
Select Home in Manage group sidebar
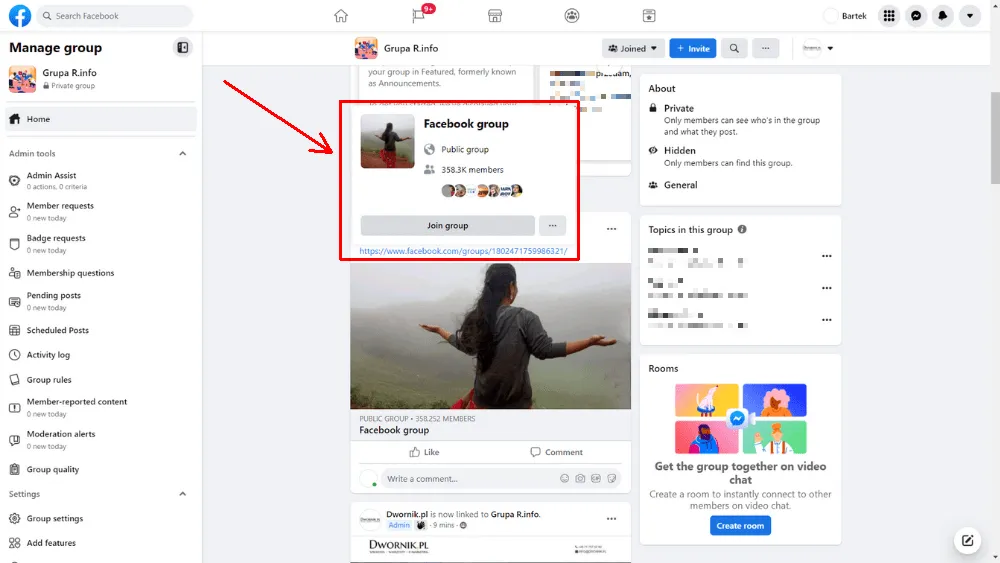click(x=101, y=119)
